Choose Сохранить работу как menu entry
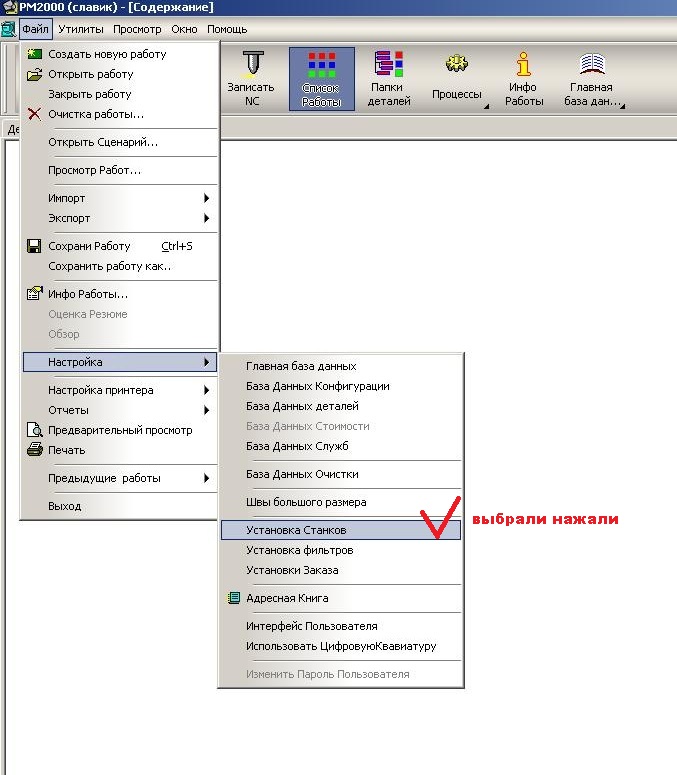Image resolution: width=677 pixels, height=775 pixels. (120, 266)
